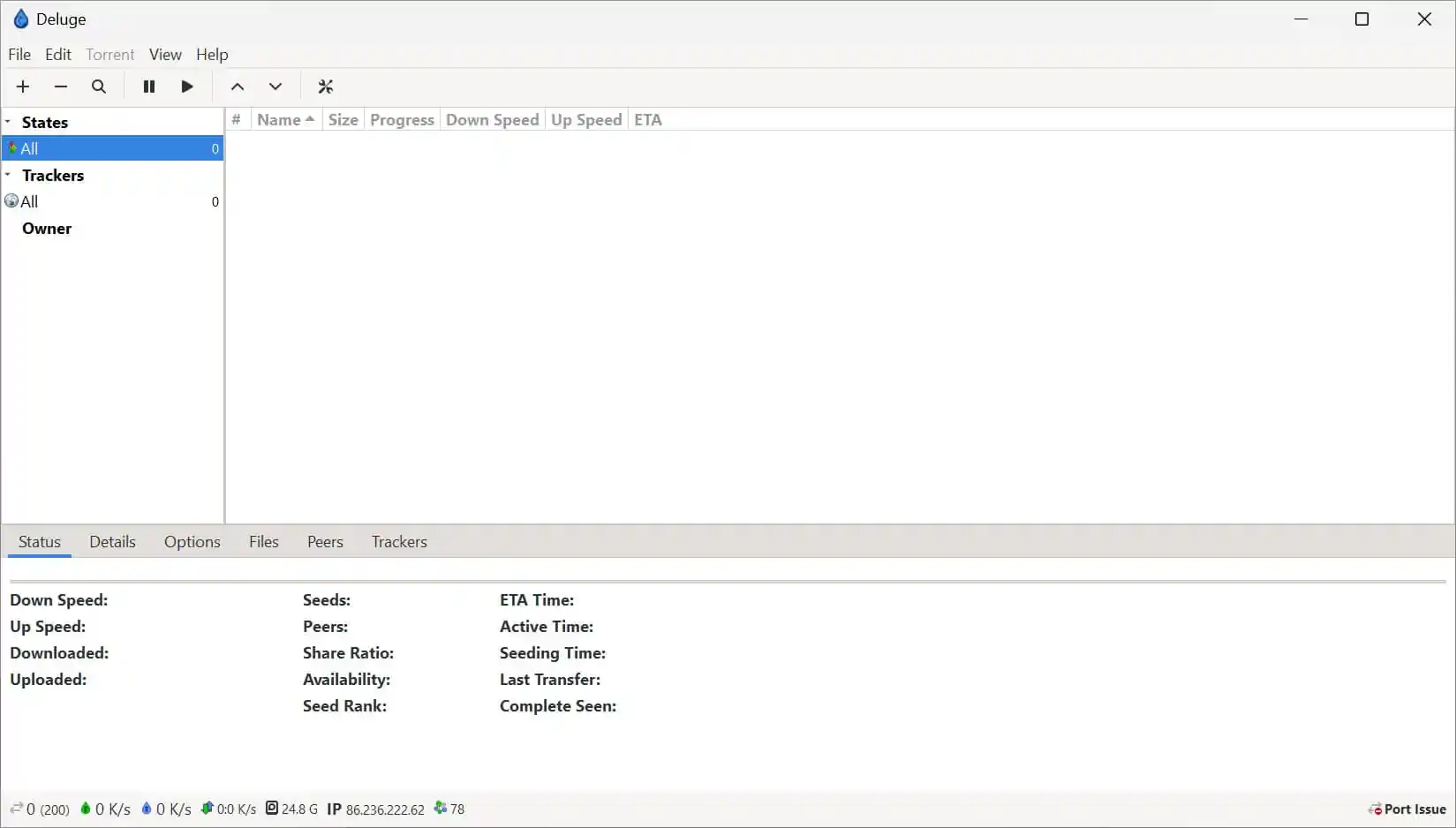Close the Deluge window
This screenshot has height=828, width=1456.
(1424, 19)
